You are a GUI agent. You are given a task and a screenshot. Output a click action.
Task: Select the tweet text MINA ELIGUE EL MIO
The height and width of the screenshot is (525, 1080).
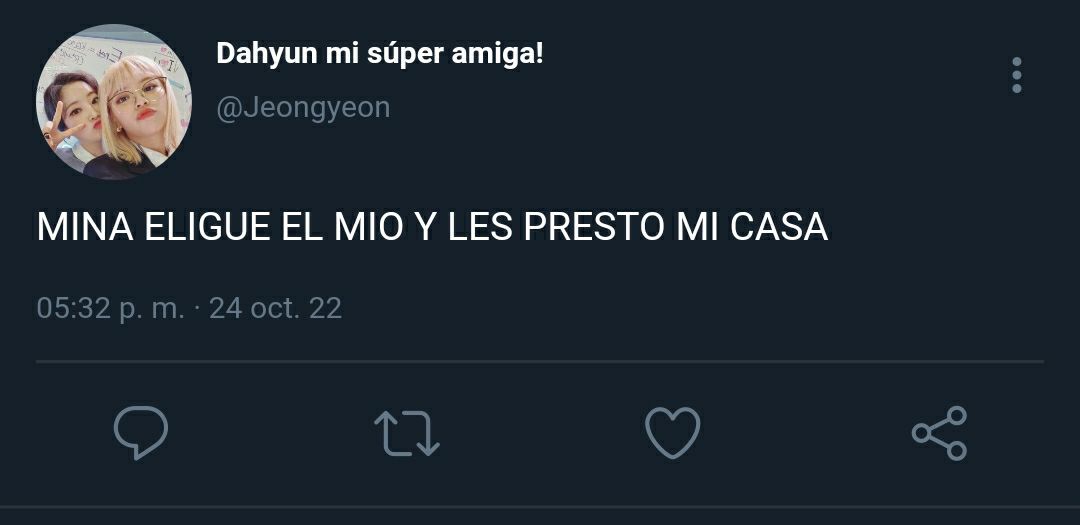[x=220, y=227]
